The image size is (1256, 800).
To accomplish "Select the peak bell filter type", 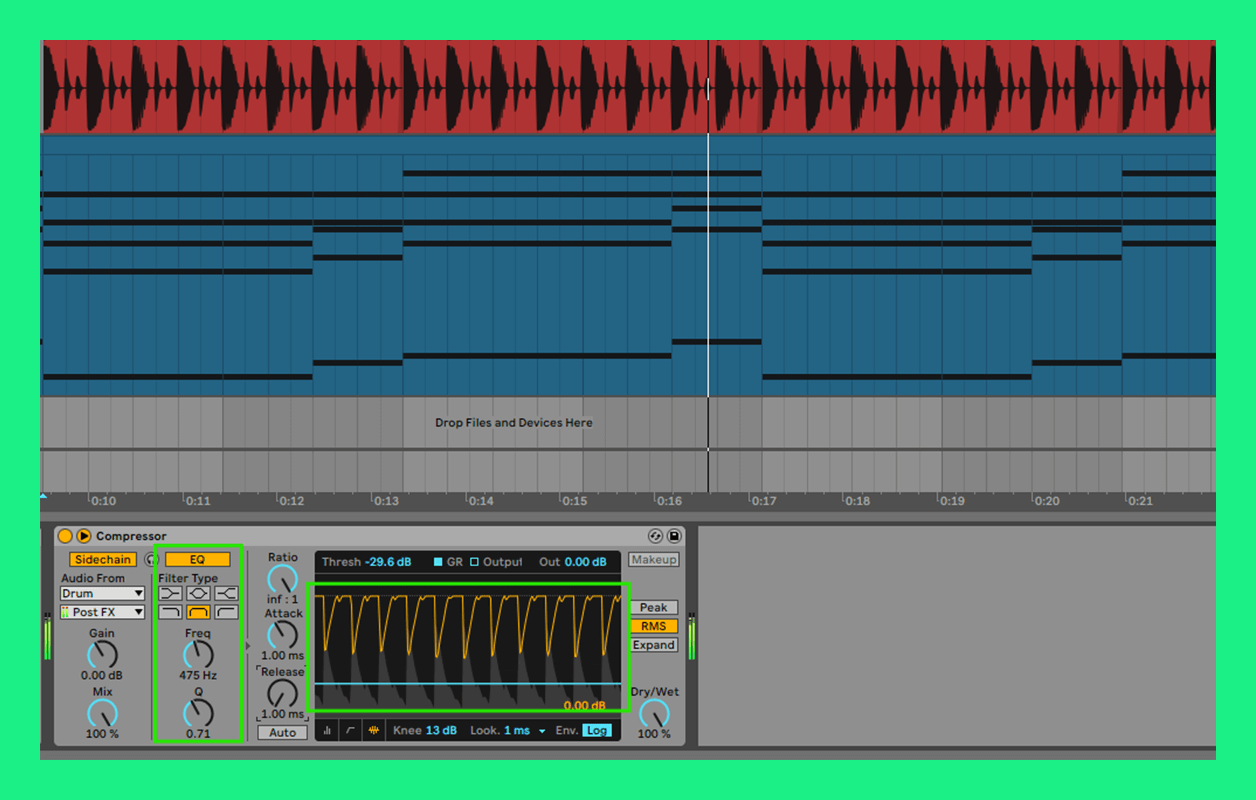I will [x=198, y=593].
